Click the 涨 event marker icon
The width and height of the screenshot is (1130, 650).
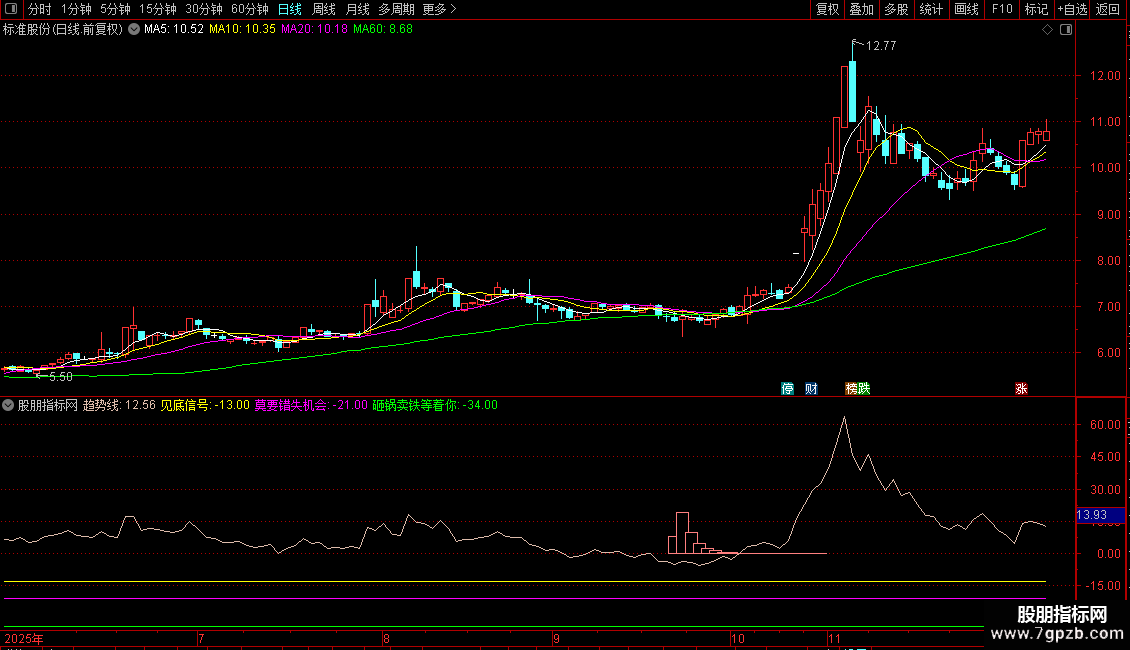point(1021,388)
